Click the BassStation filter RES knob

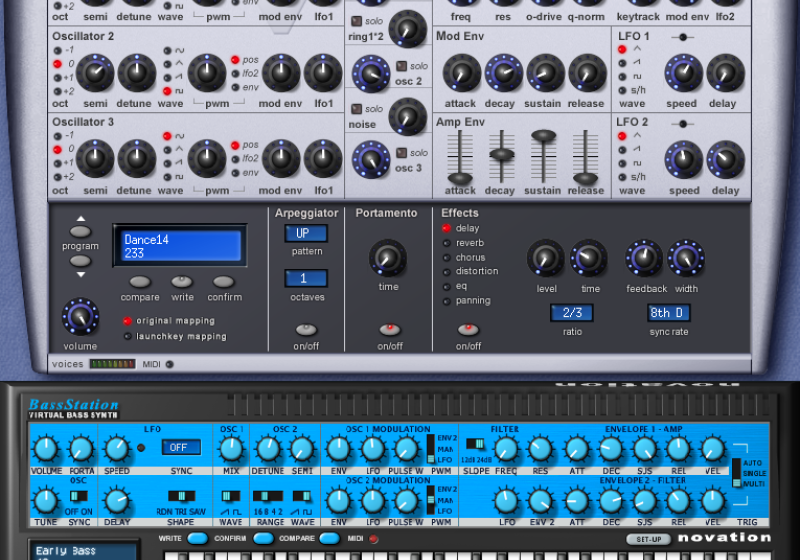click(x=540, y=449)
